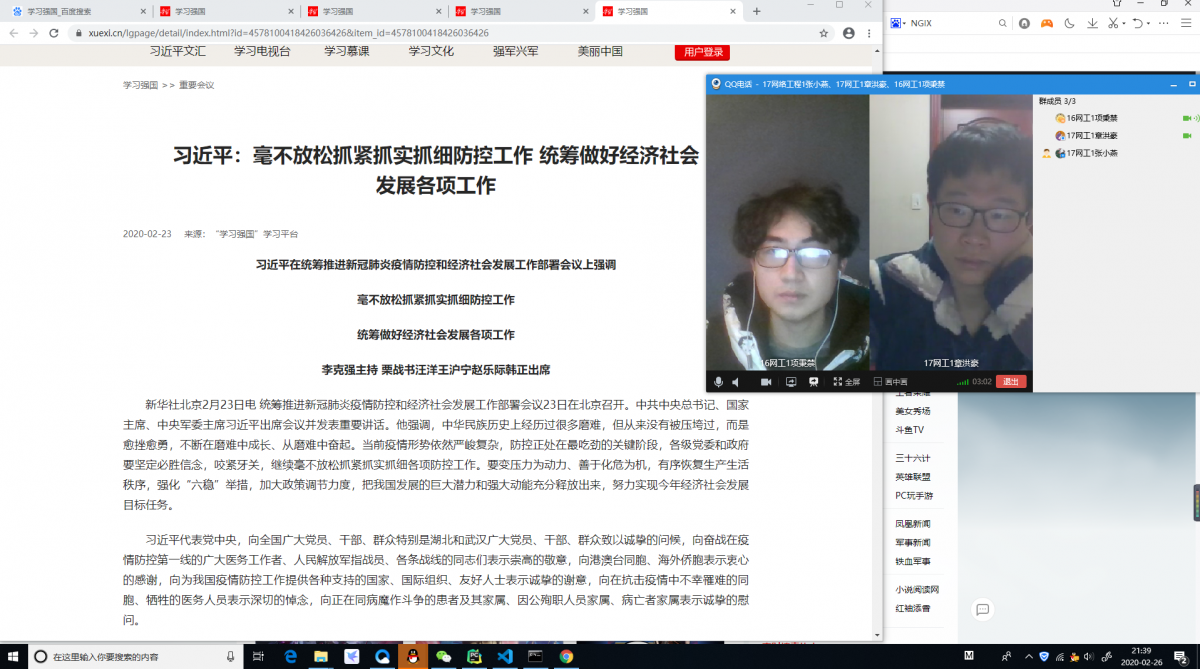Open the Chrome three-dots menu

870,33
